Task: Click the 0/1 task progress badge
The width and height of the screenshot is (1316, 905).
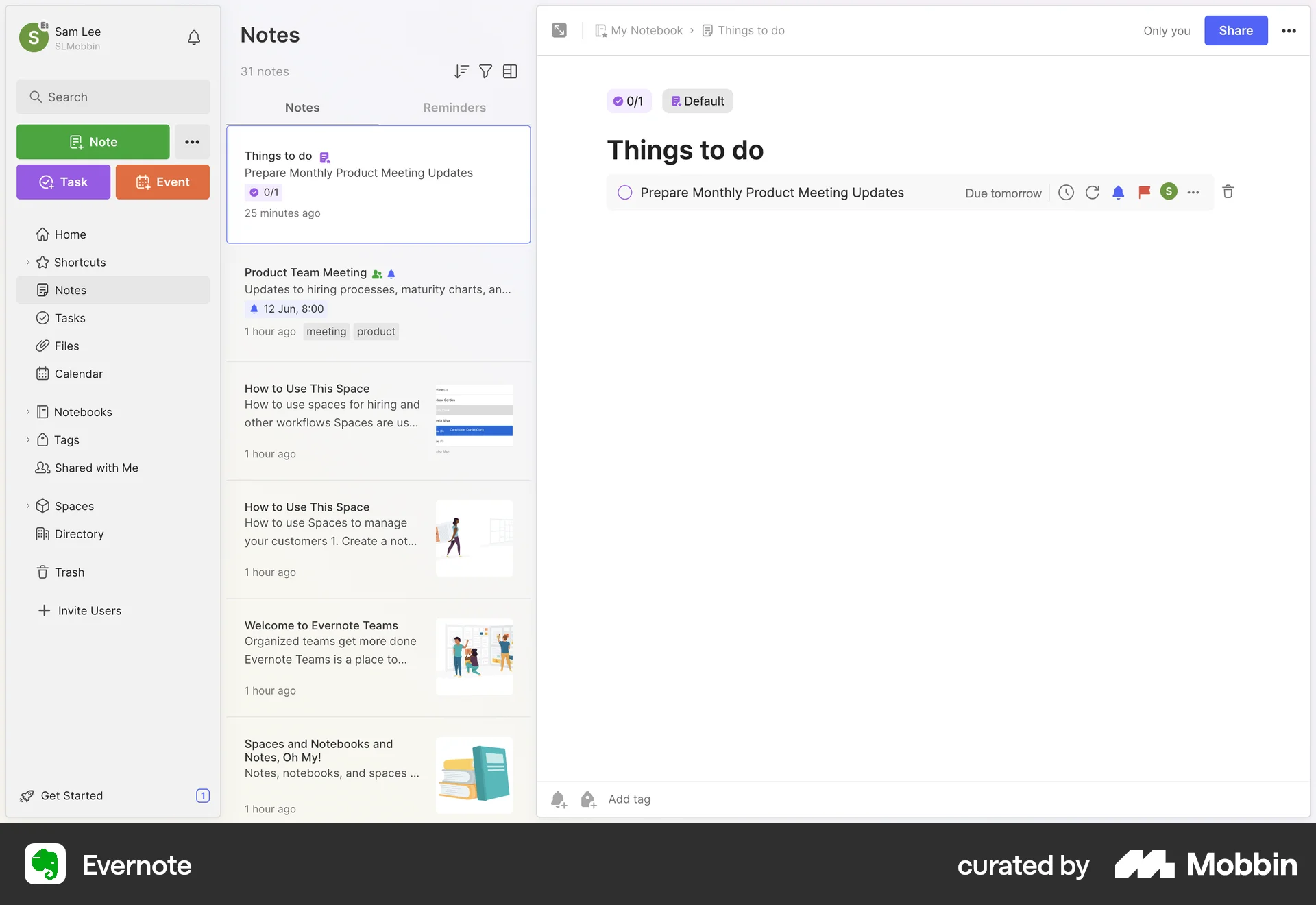Action: tap(629, 101)
